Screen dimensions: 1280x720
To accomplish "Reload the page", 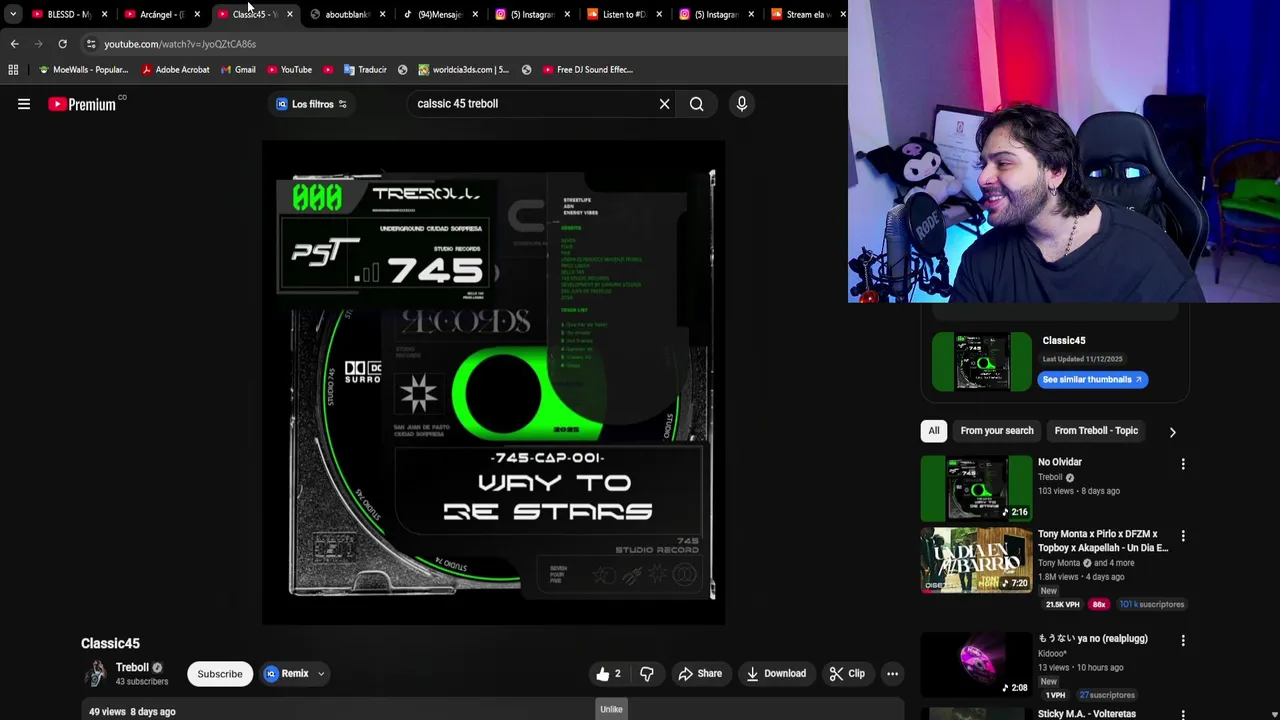I will [x=62, y=44].
